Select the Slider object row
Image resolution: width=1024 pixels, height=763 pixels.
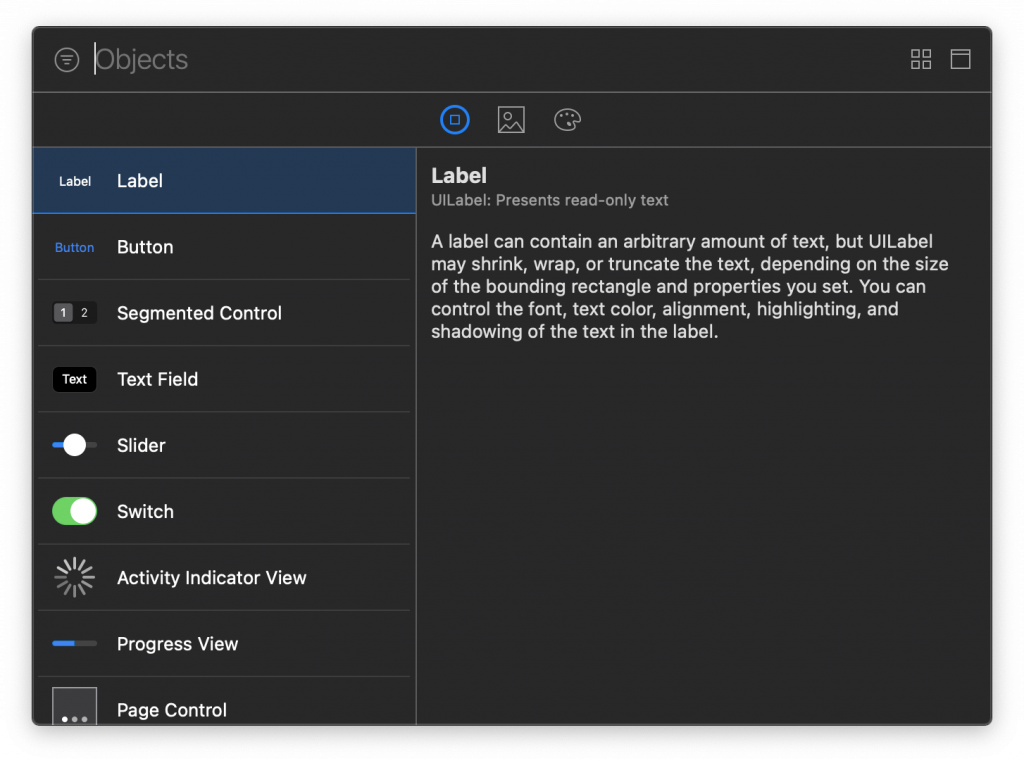pos(224,445)
